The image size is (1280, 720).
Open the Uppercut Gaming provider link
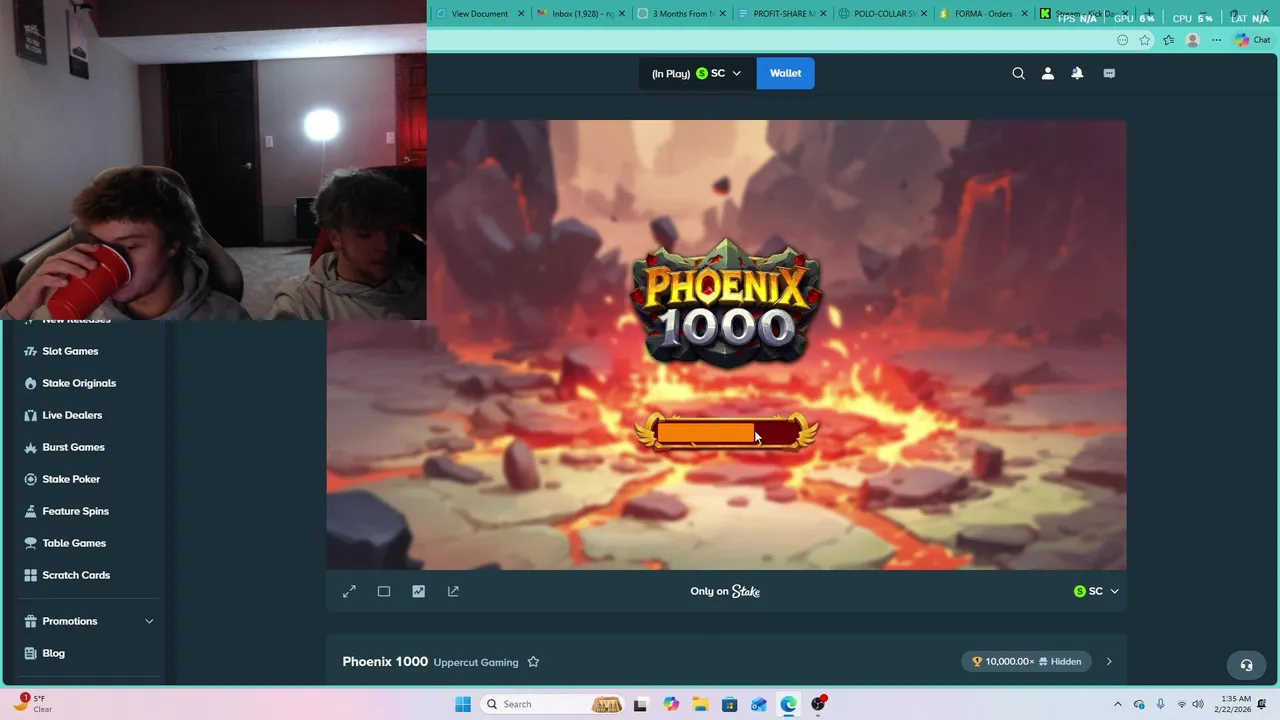pyautogui.click(x=476, y=662)
